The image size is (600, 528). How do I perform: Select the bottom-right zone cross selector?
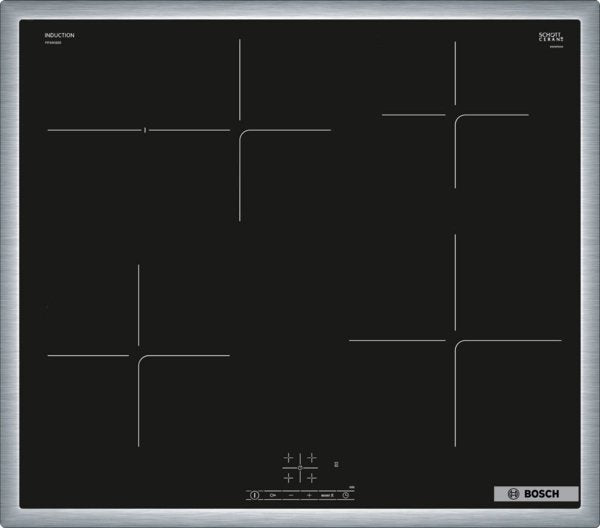pyautogui.click(x=311, y=478)
